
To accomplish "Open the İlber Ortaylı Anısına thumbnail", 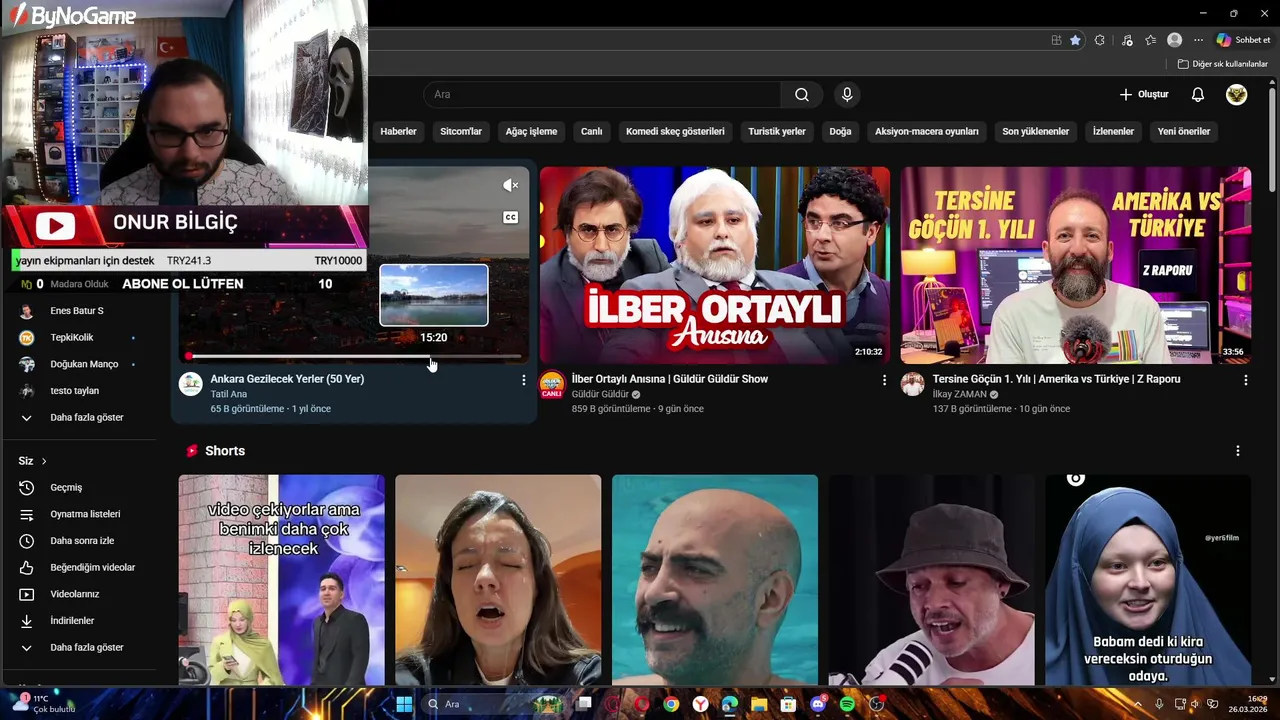I will pos(714,265).
